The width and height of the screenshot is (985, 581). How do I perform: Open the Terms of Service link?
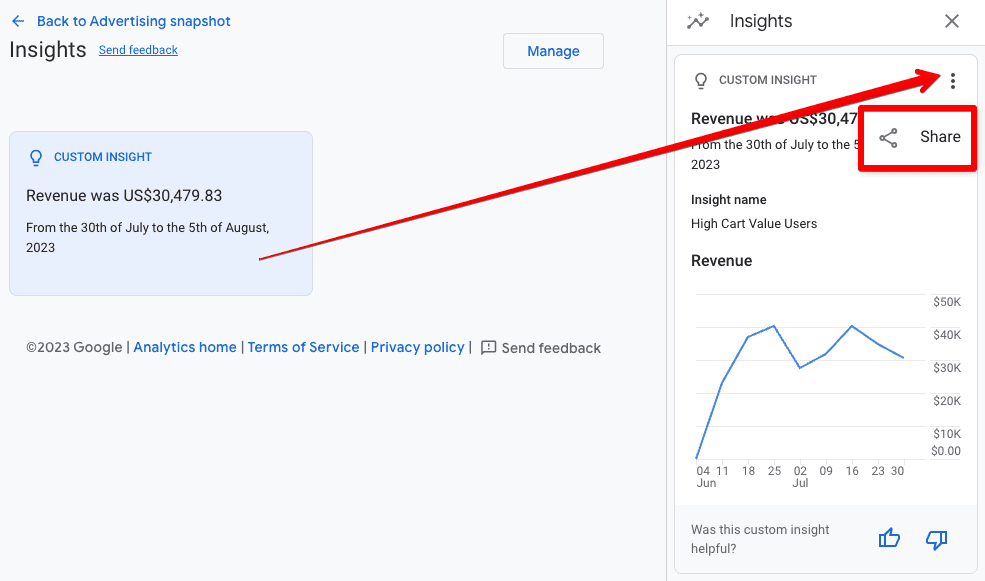[x=303, y=347]
